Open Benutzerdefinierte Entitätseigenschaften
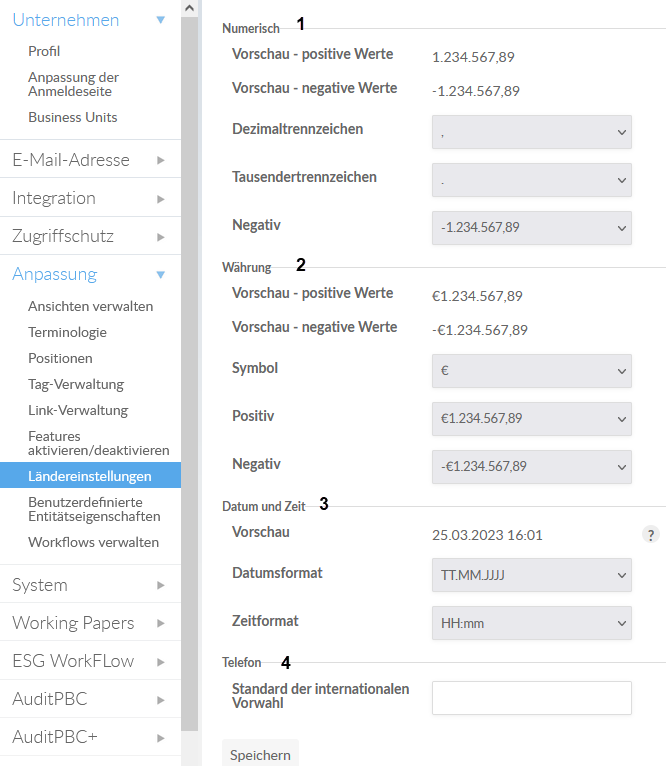The height and width of the screenshot is (766, 666). pos(94,509)
